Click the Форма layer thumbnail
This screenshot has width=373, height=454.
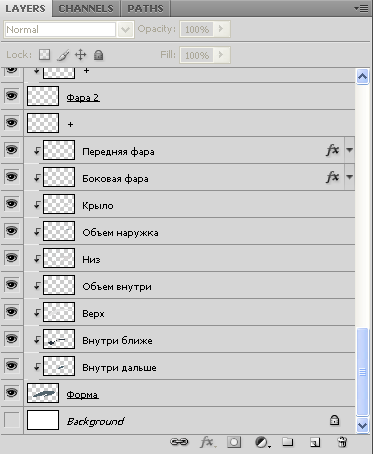pos(43,393)
